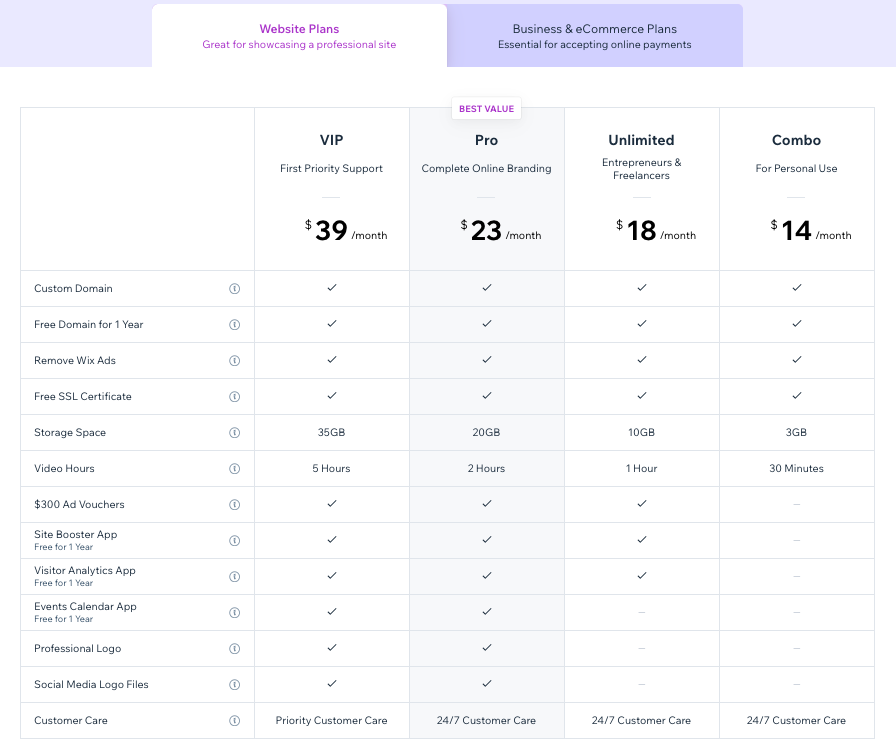Viewport: 896px width, 749px height.
Task: Click the Unlimited plan checkmark for Remove Wix Ads
Action: click(x=641, y=360)
